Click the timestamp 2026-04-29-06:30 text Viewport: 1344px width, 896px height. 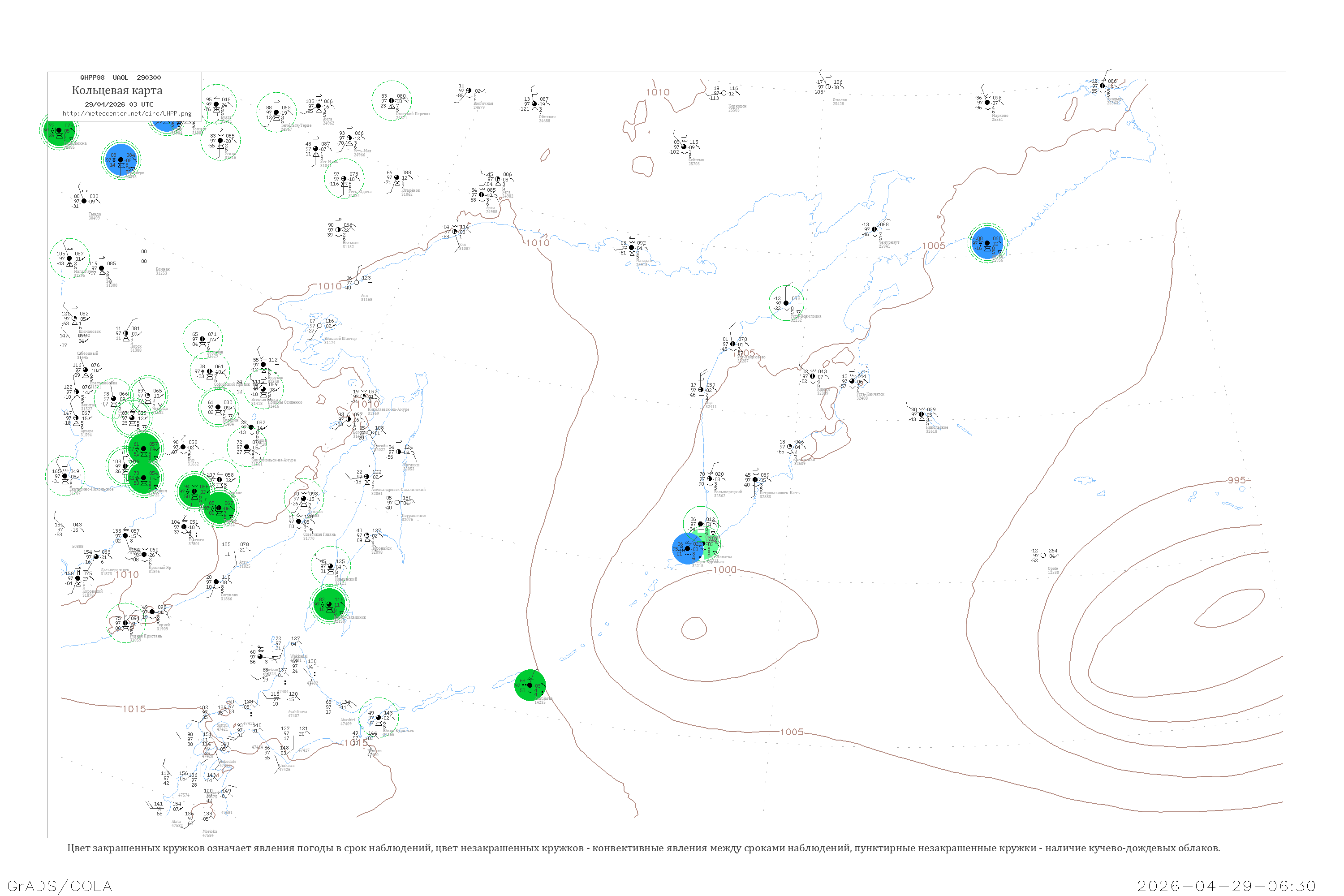coord(1226,886)
